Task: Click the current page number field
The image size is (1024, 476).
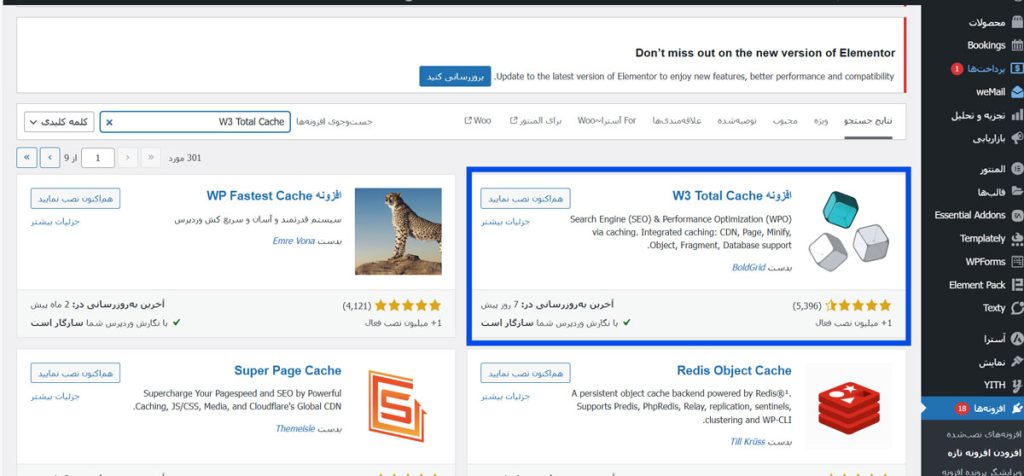Action: 98,157
